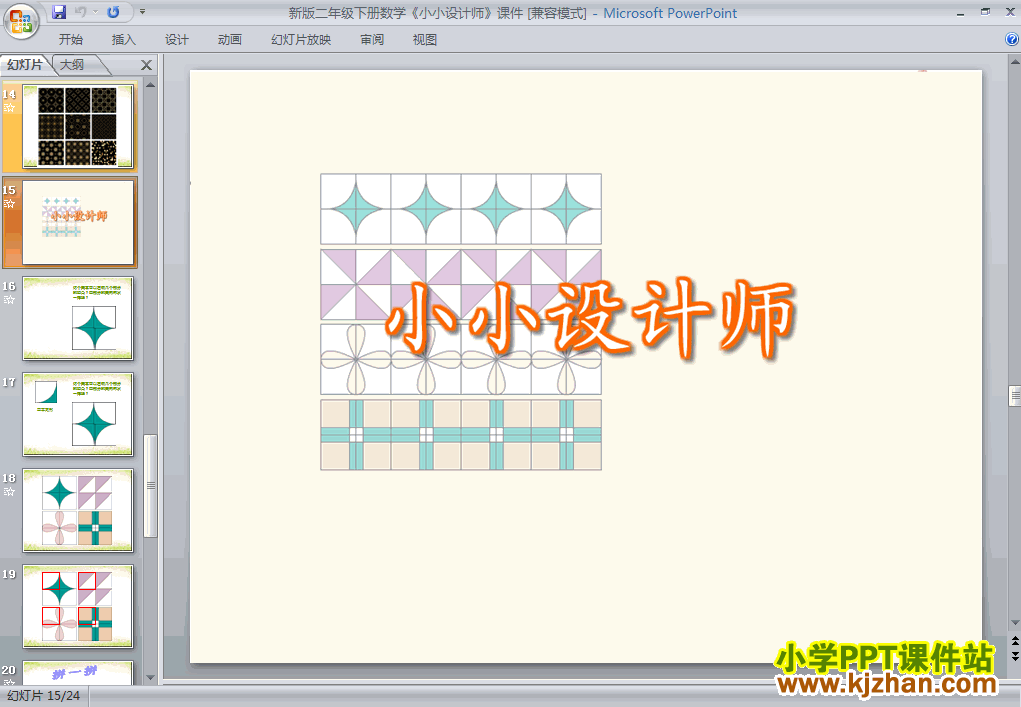Minimize the PowerPoint window
This screenshot has height=707, width=1021.
(x=961, y=12)
